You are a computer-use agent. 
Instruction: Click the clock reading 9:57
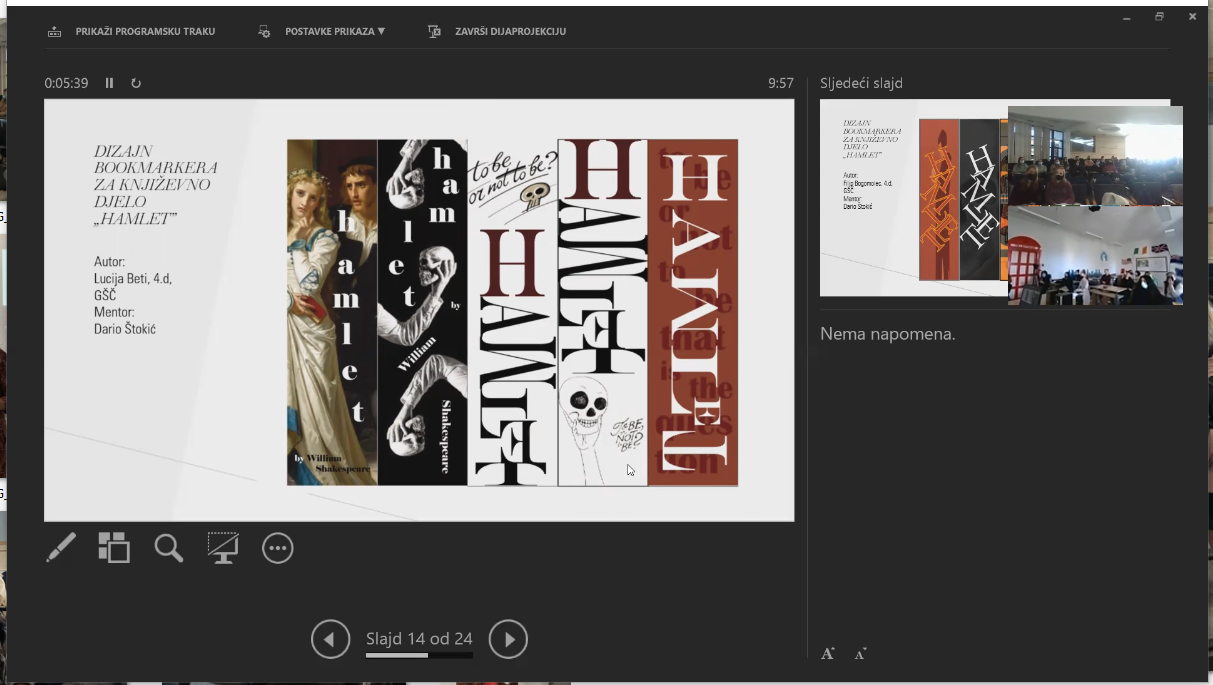(x=781, y=83)
